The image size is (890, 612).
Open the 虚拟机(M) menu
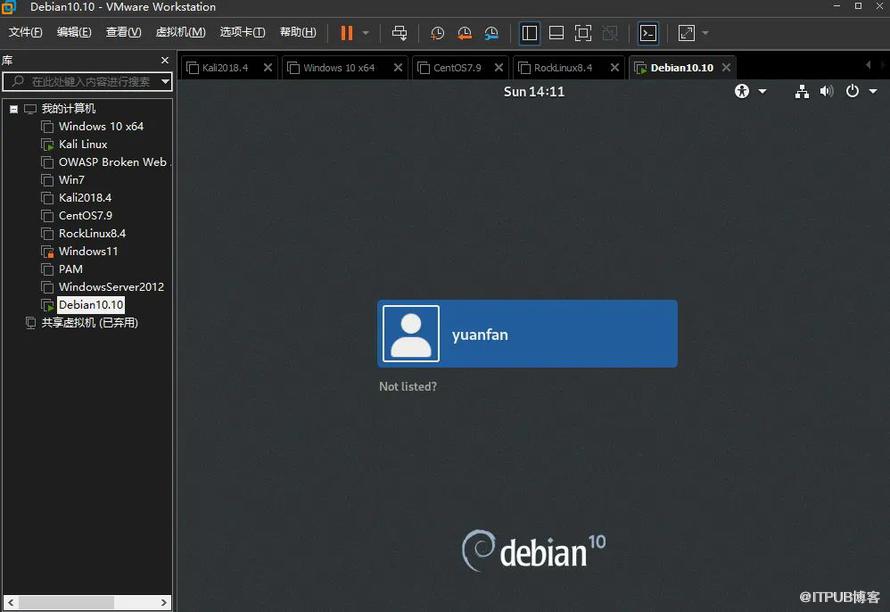pos(181,32)
